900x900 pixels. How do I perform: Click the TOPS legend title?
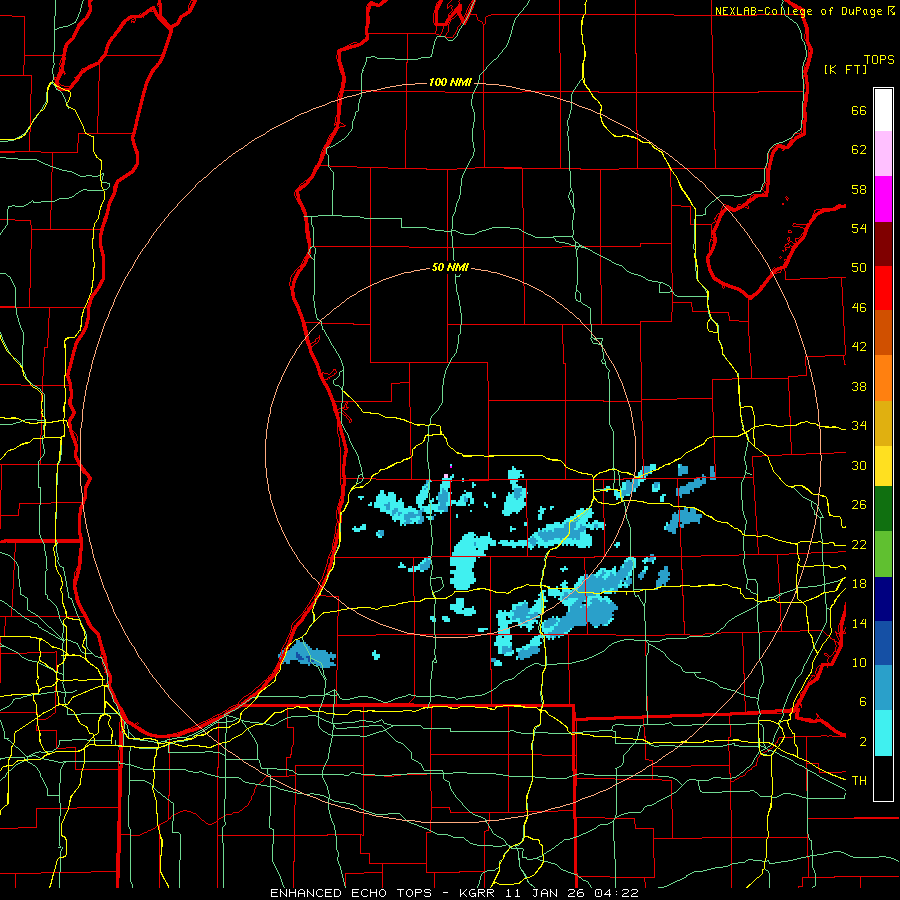pos(879,60)
